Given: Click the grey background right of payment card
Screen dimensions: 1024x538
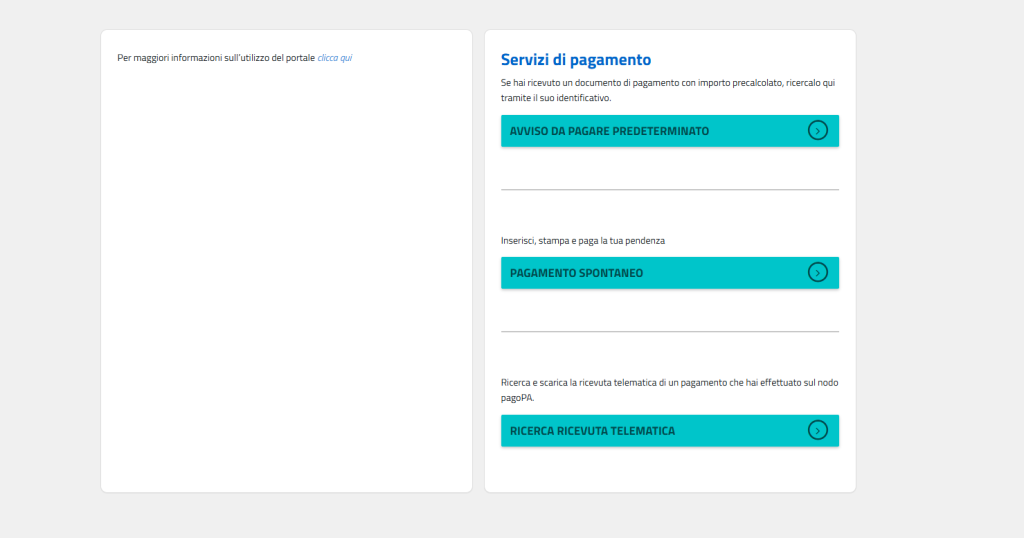Looking at the screenshot, I should click(x=938, y=260).
